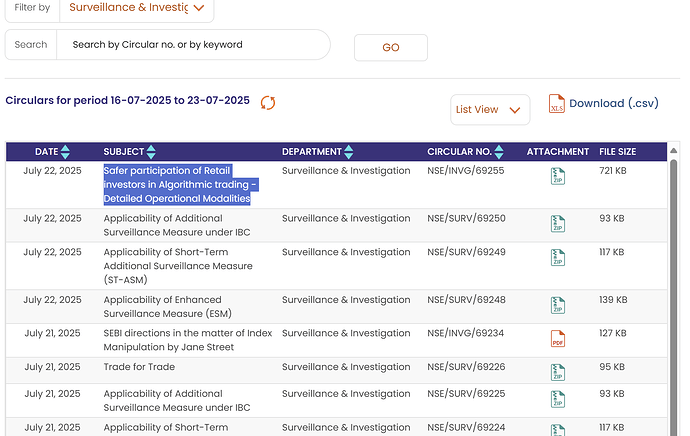
Task: Download ZIP attachment for circular NSE/SURV/69248
Action: [x=557, y=306]
